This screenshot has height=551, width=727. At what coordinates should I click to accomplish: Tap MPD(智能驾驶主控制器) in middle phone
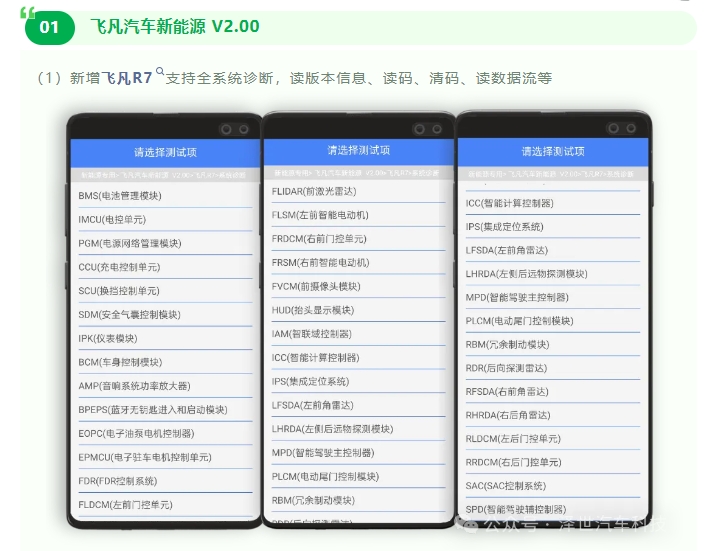tap(358, 453)
